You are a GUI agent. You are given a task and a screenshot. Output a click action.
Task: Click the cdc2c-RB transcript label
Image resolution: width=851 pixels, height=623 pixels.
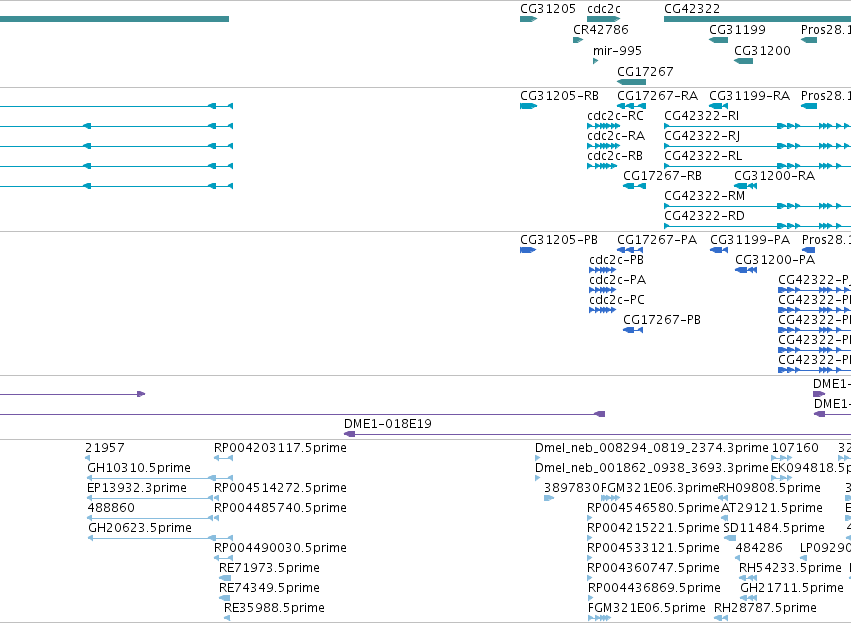point(615,156)
